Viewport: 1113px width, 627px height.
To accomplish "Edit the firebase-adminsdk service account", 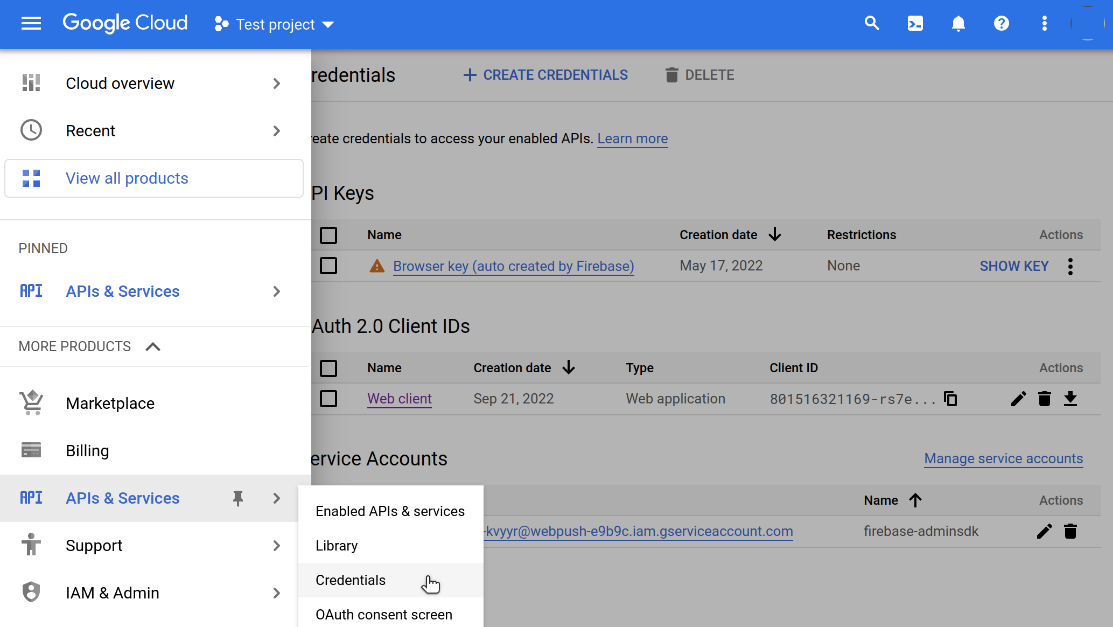I will click(x=1044, y=531).
